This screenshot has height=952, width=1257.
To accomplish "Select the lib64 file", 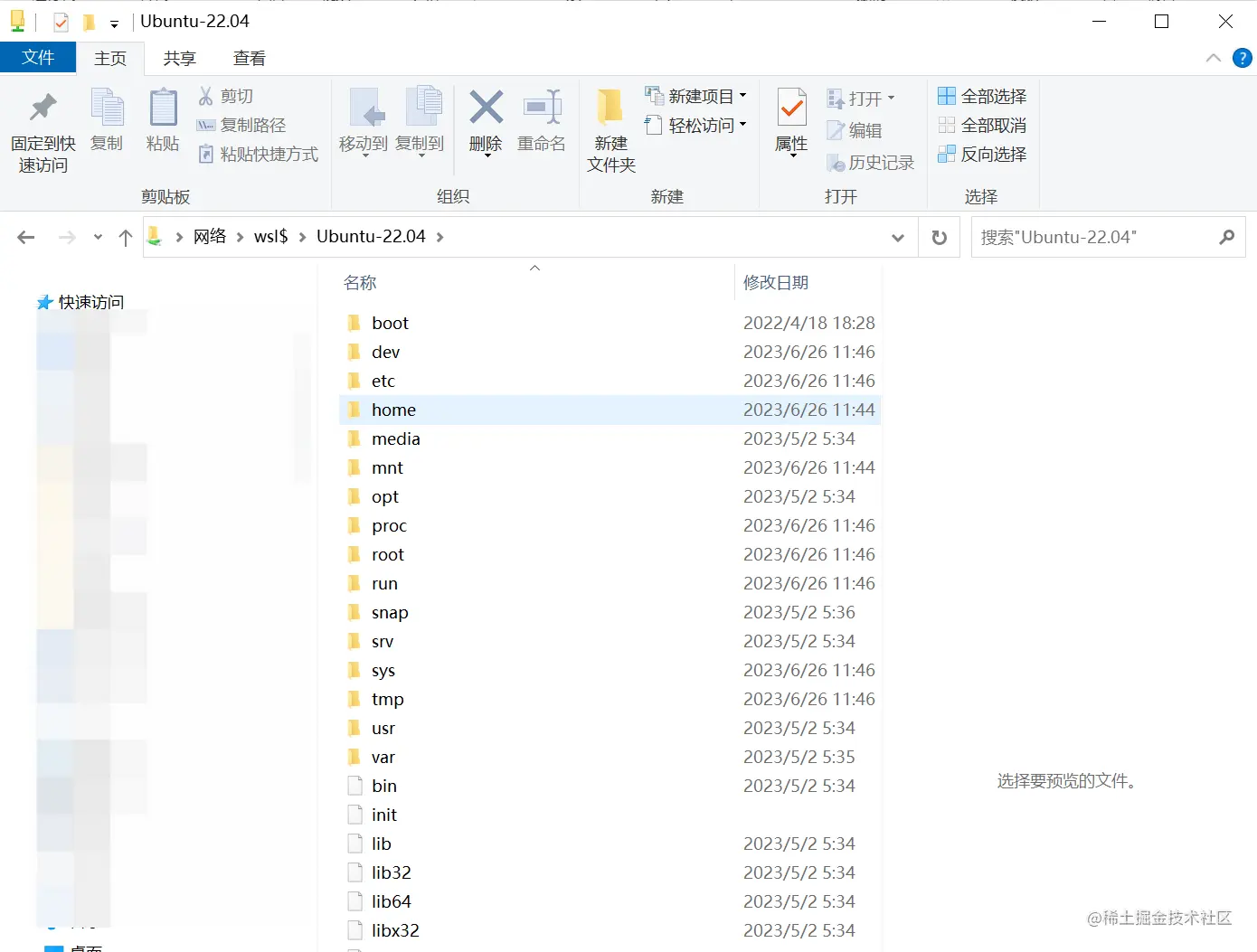I will pyautogui.click(x=610, y=901).
